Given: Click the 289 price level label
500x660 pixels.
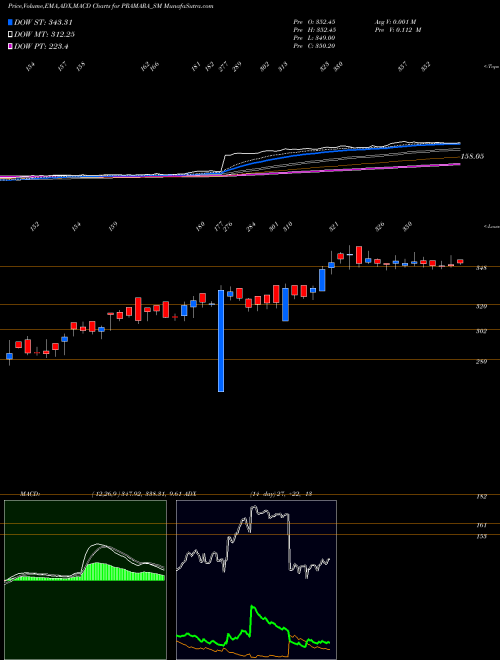Looking at the screenshot, I should (481, 362).
